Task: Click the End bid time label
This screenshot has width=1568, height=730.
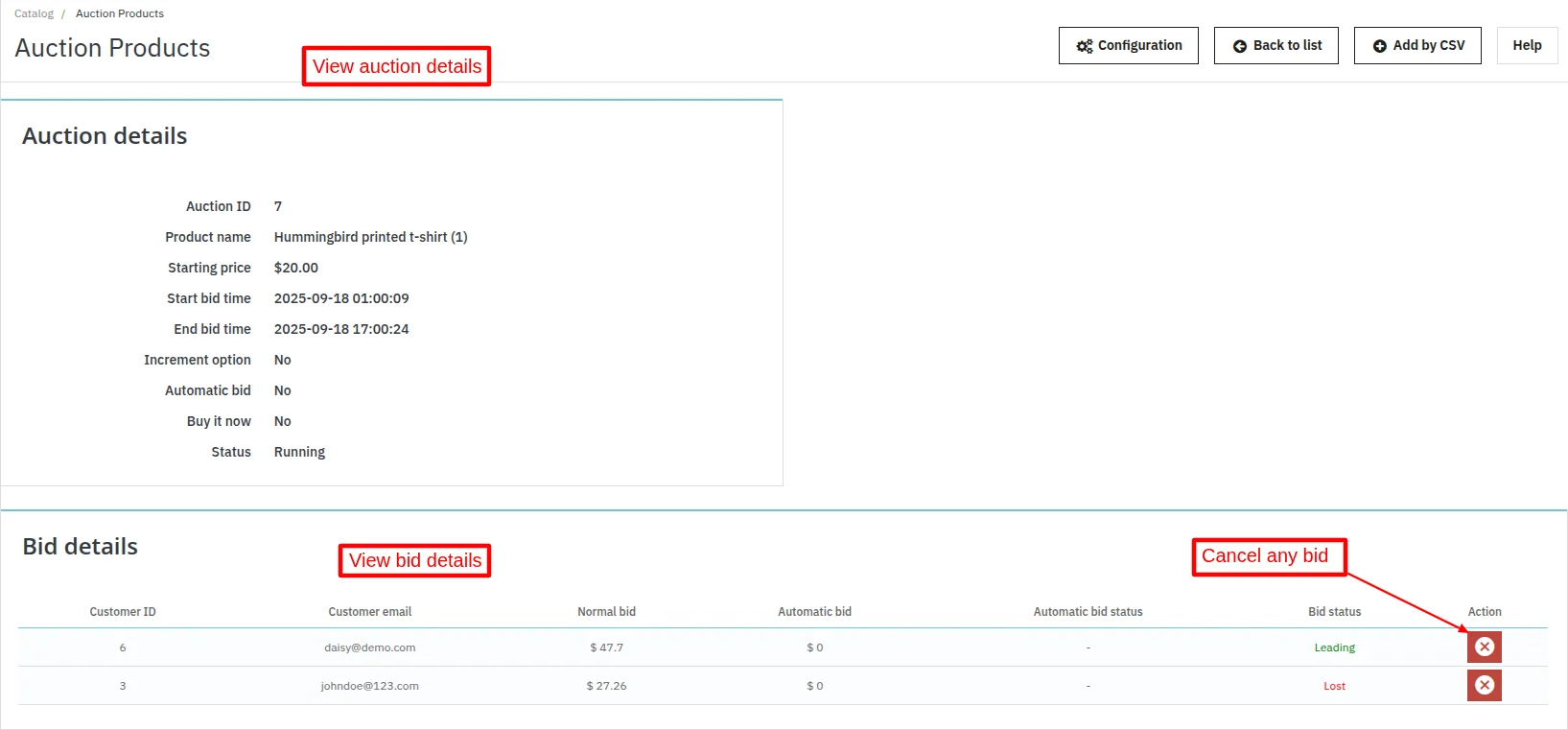Action: 212,329
